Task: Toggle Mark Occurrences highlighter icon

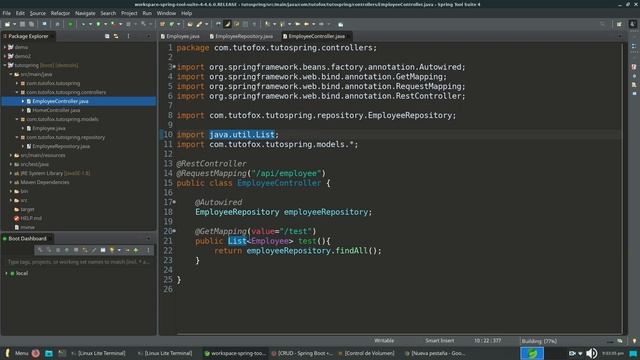Action: pyautogui.click(x=227, y=24)
